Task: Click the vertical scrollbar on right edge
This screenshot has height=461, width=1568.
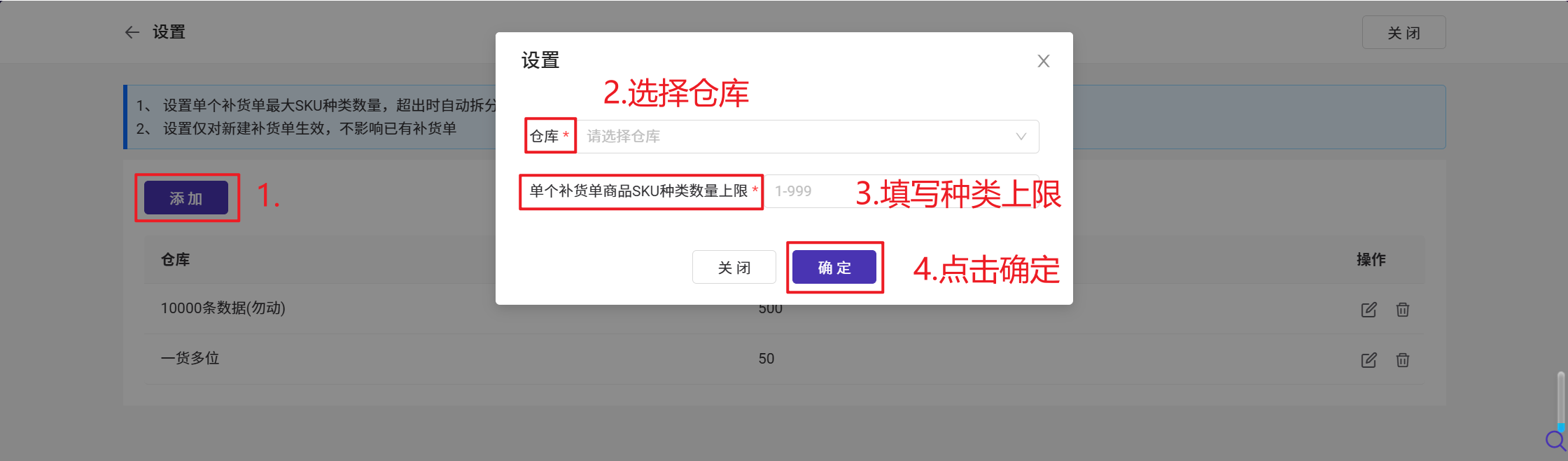Action: click(x=1561, y=399)
